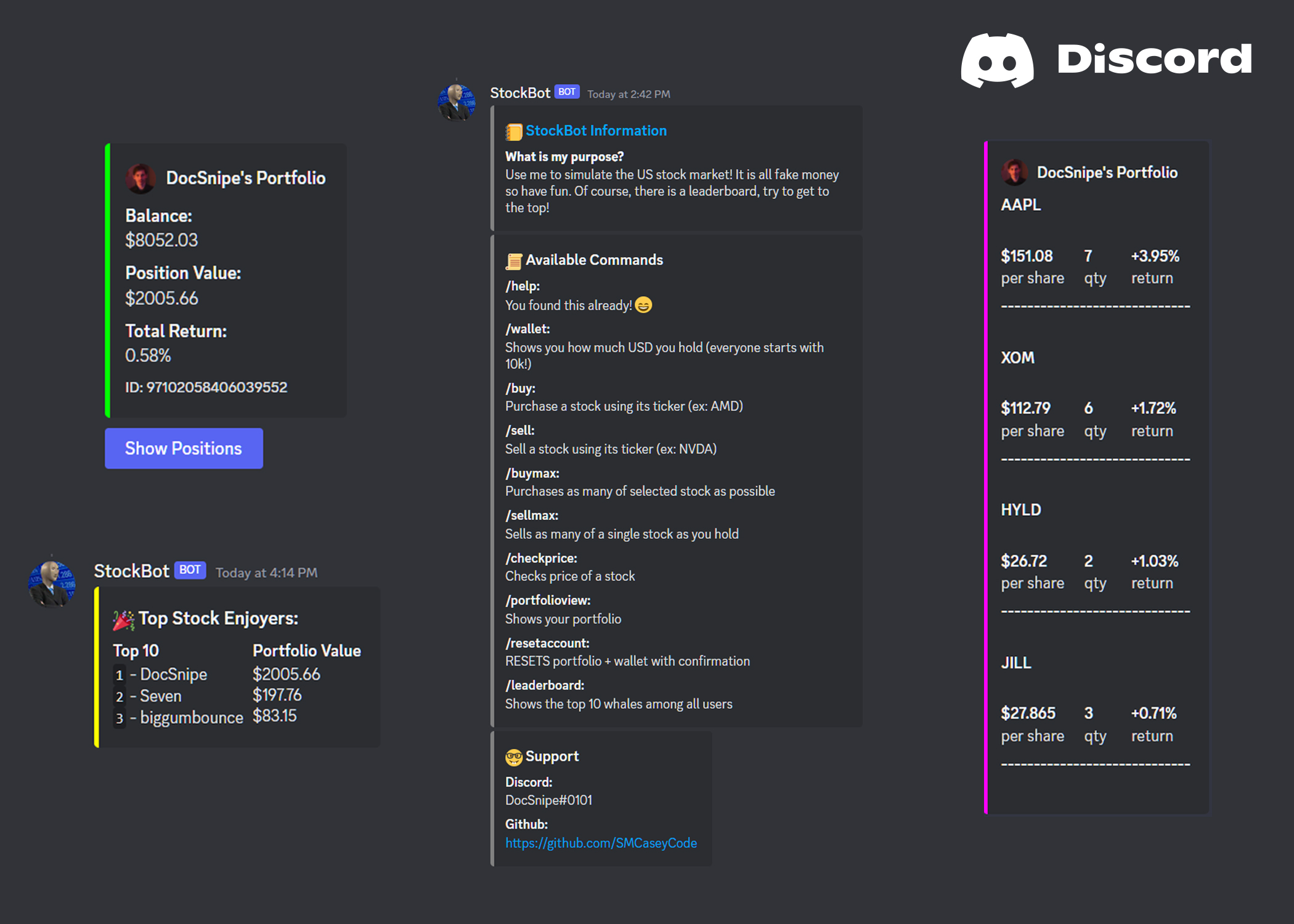Click the $83.15 portfolio value

click(x=274, y=716)
